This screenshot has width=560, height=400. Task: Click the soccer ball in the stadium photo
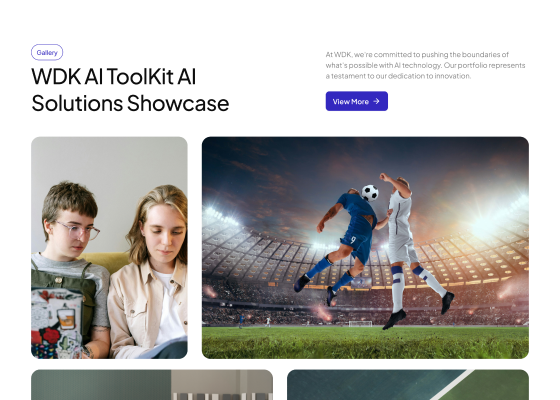[370, 192]
